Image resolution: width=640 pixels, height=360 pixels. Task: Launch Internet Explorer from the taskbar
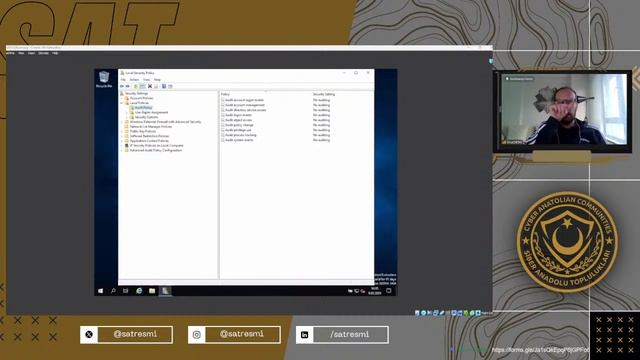pyautogui.click(x=139, y=291)
